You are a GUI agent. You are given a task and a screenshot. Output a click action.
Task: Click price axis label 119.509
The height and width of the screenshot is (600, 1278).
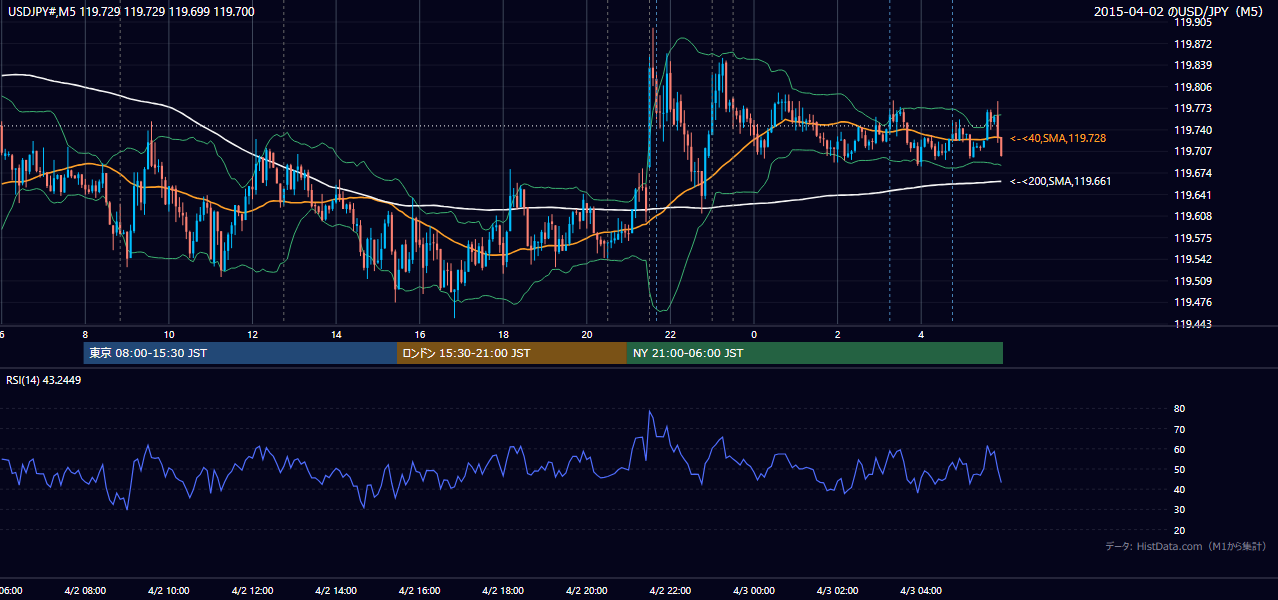pyautogui.click(x=1193, y=281)
